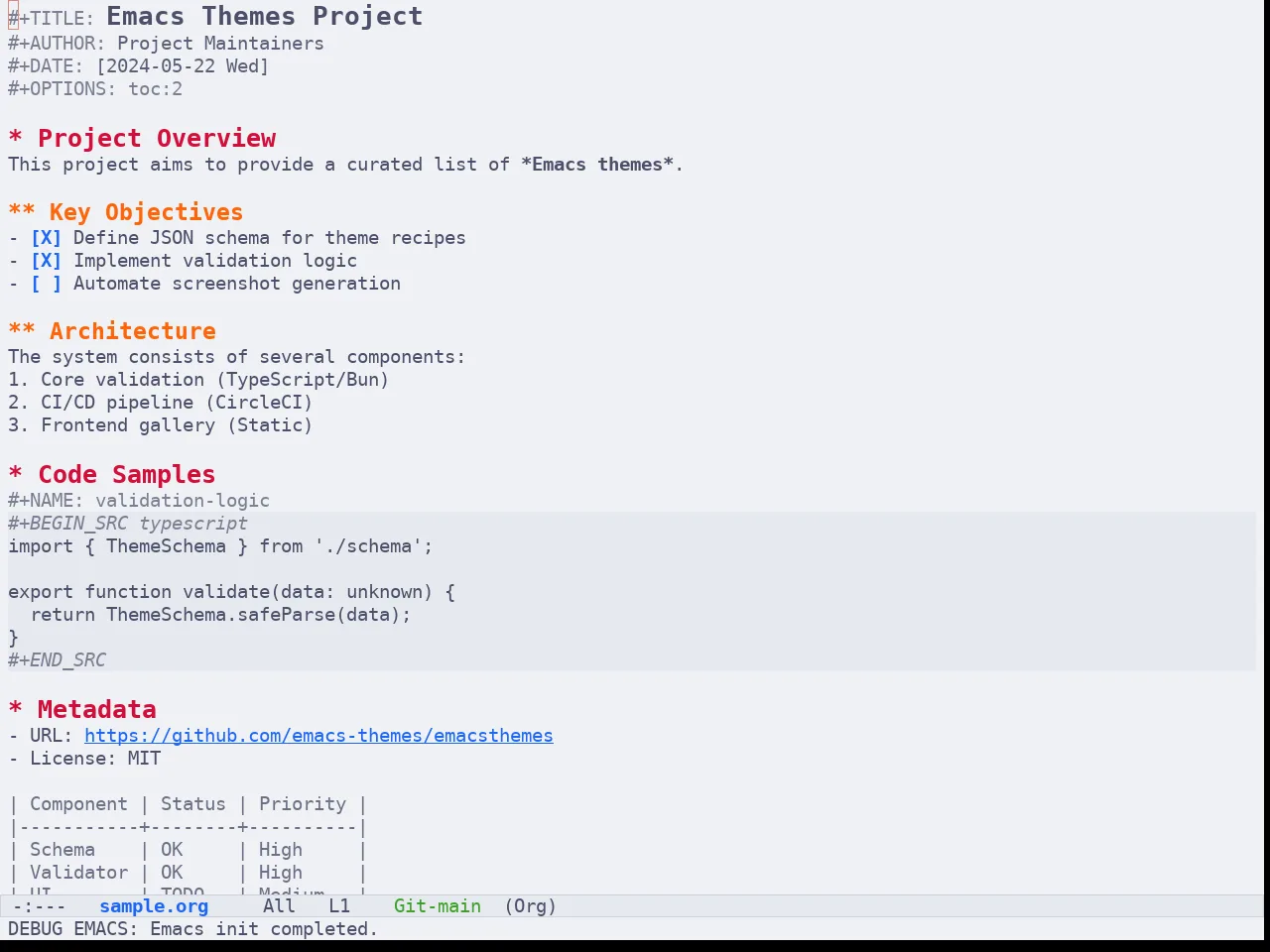The width and height of the screenshot is (1270, 952).
Task: Fold the Architecture heading stars
Action: pyautogui.click(x=22, y=330)
